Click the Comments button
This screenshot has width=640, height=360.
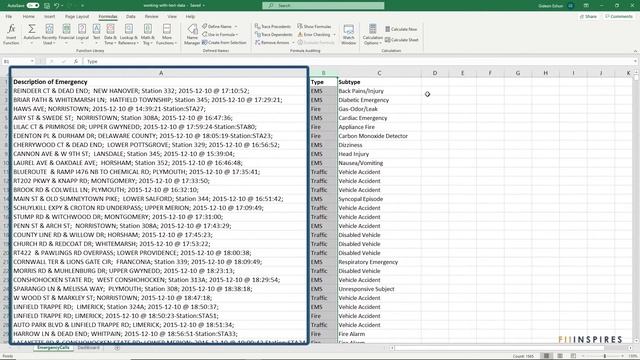click(x=619, y=16)
